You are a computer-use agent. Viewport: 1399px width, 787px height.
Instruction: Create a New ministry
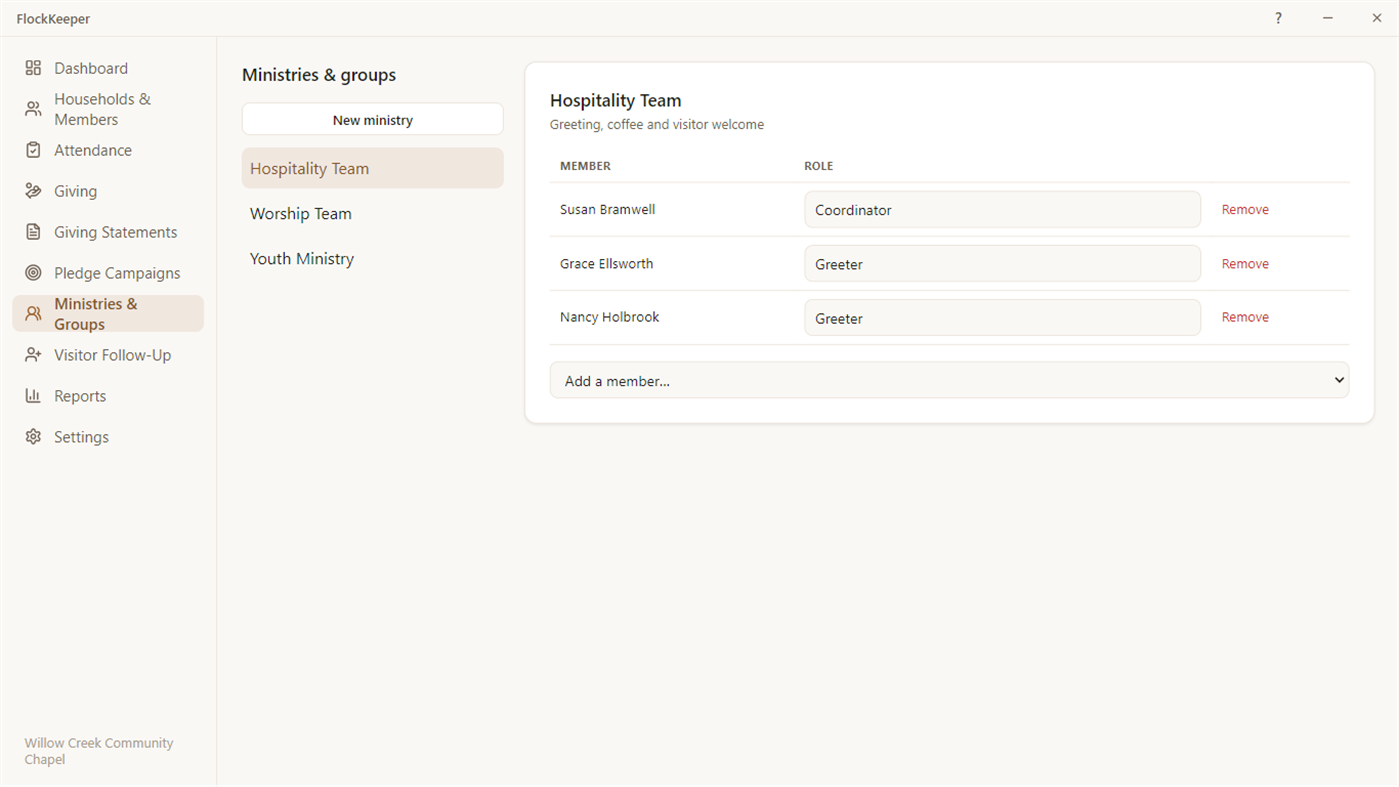pos(373,119)
